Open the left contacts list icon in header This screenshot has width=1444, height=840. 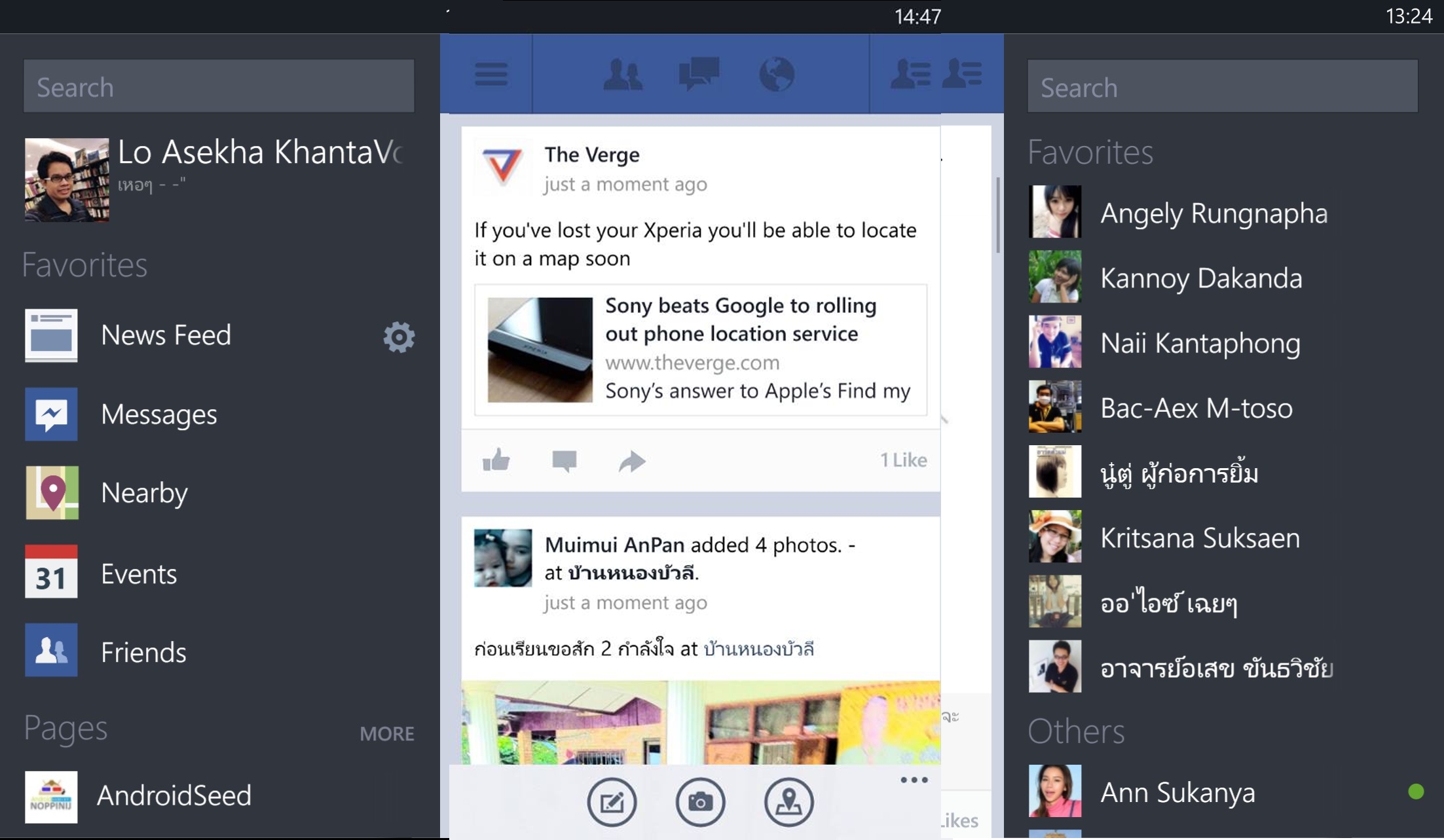click(x=910, y=74)
